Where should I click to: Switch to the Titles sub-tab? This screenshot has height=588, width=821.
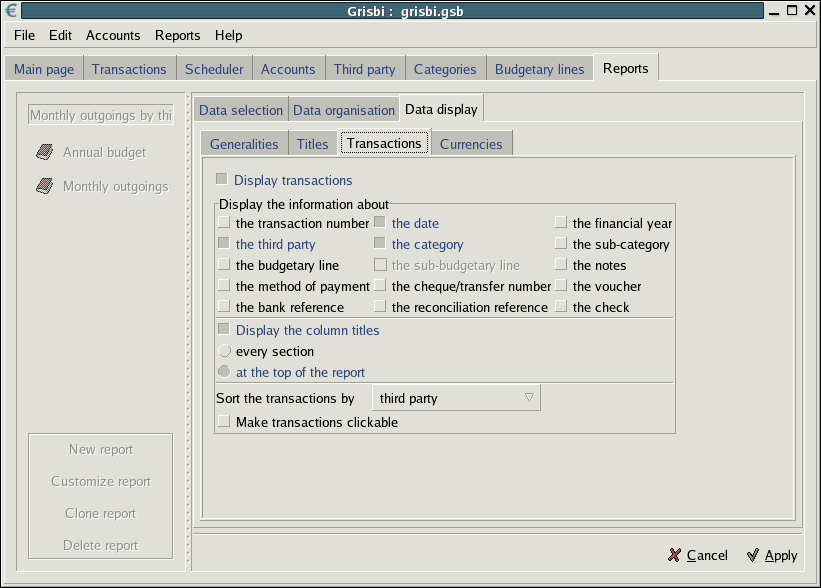click(x=313, y=144)
